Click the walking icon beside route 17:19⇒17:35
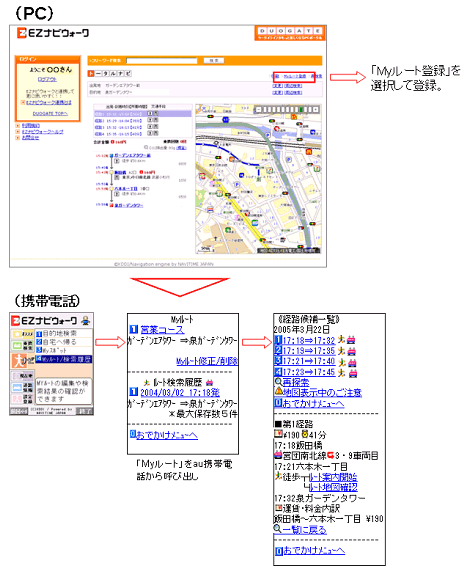This screenshot has width=470, height=570. (341, 351)
